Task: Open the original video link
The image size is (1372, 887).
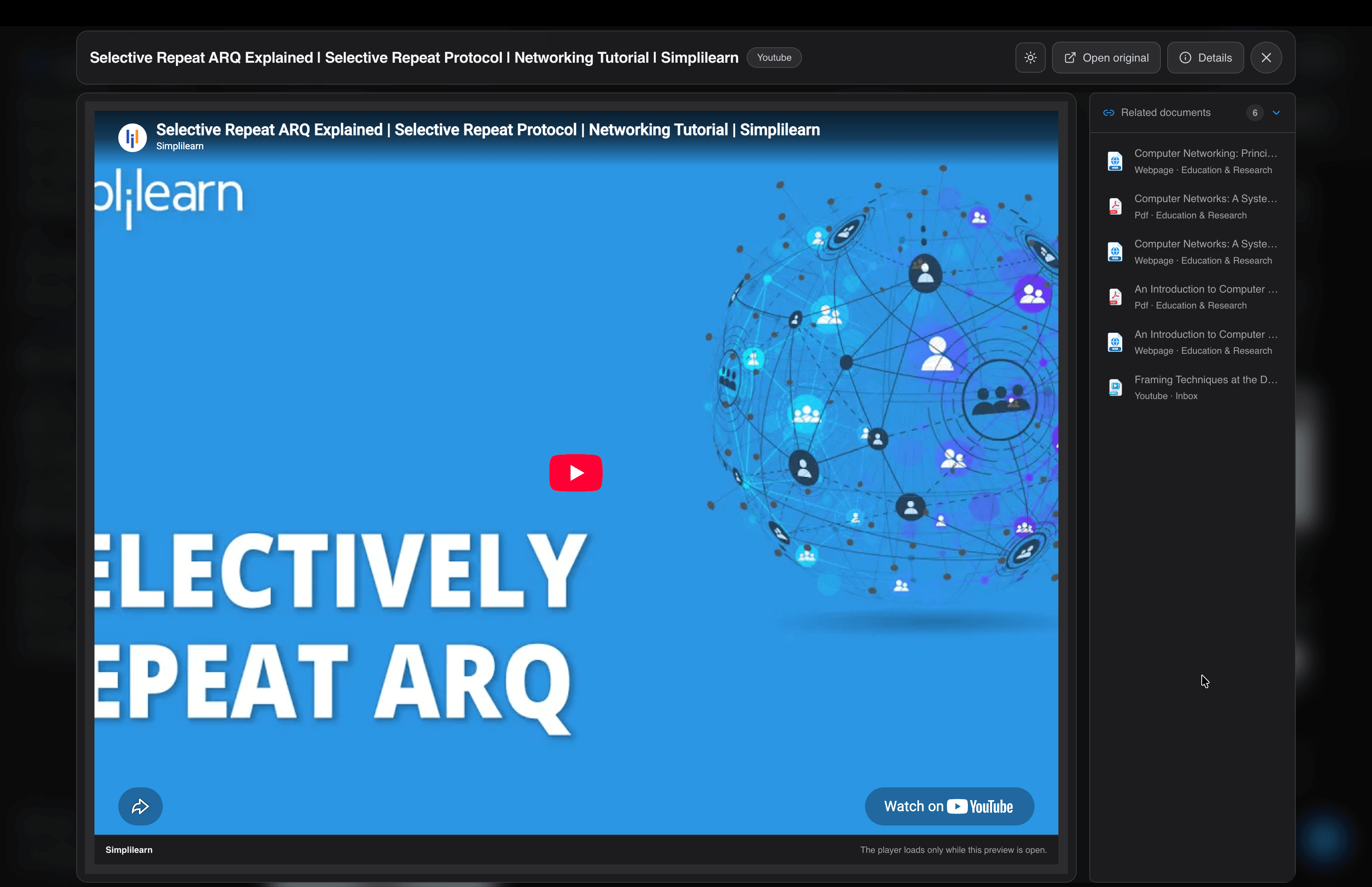Action: pyautogui.click(x=1106, y=58)
